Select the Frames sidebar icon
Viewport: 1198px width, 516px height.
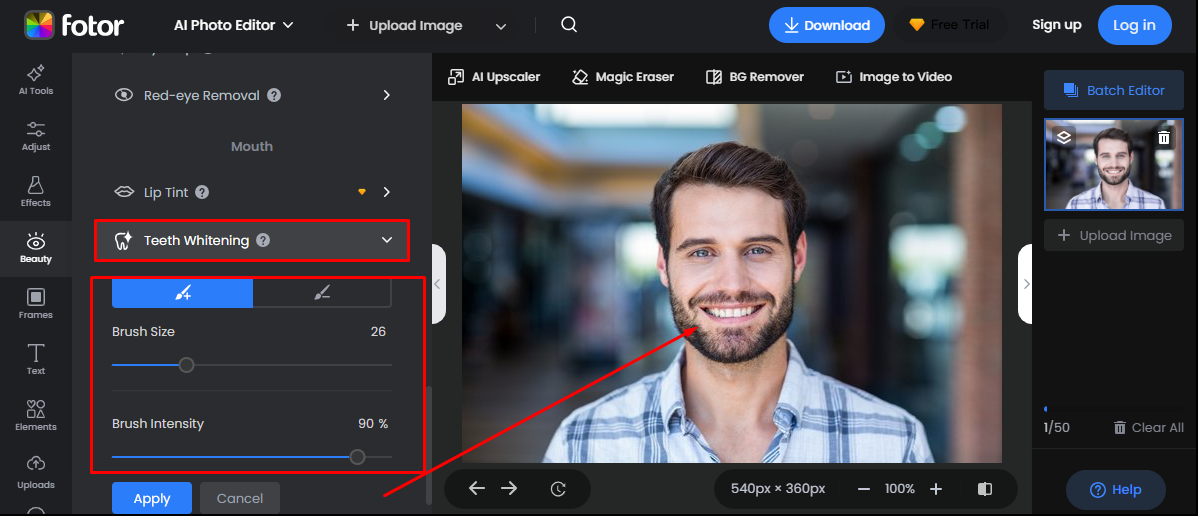pyautogui.click(x=36, y=304)
